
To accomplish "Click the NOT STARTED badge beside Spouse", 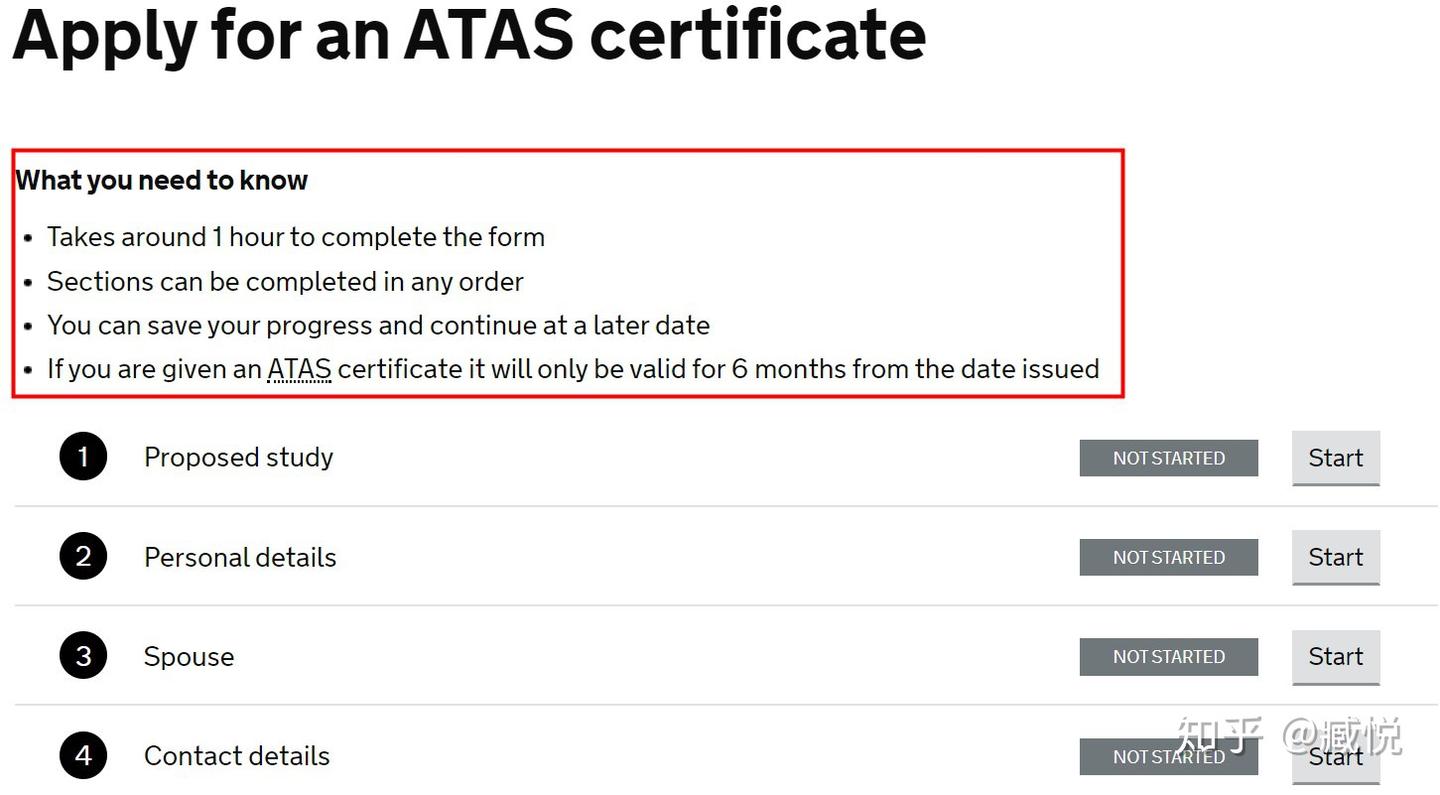I will (x=1168, y=656).
